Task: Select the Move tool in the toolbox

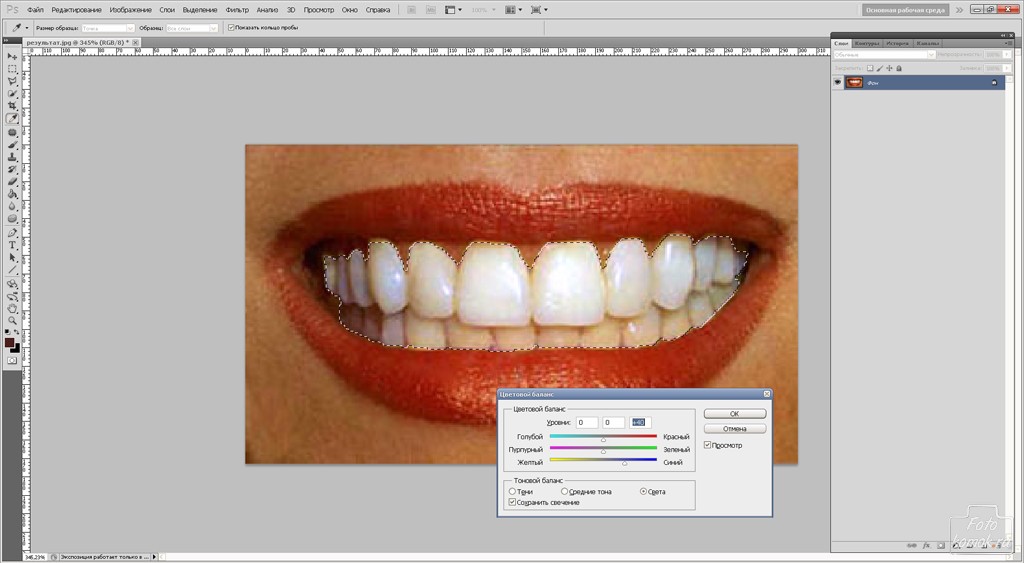Action: 12,56
